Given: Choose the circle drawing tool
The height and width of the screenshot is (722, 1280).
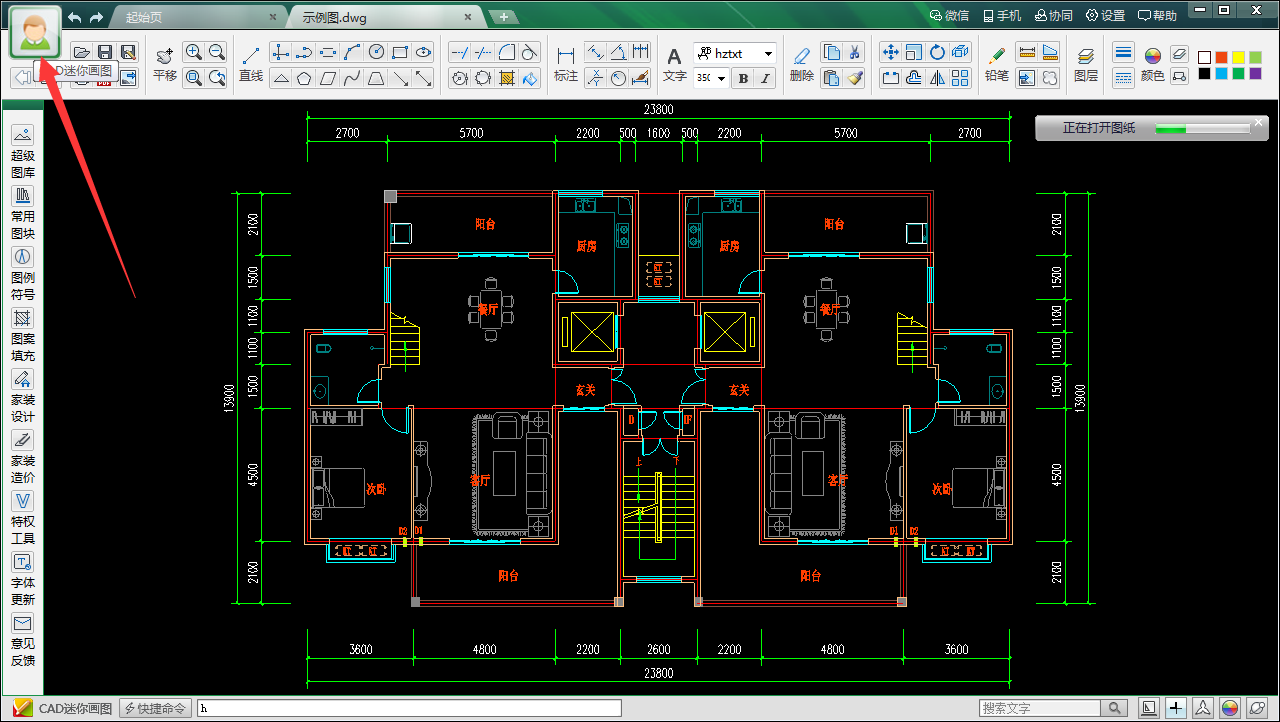Looking at the screenshot, I should [x=376, y=52].
